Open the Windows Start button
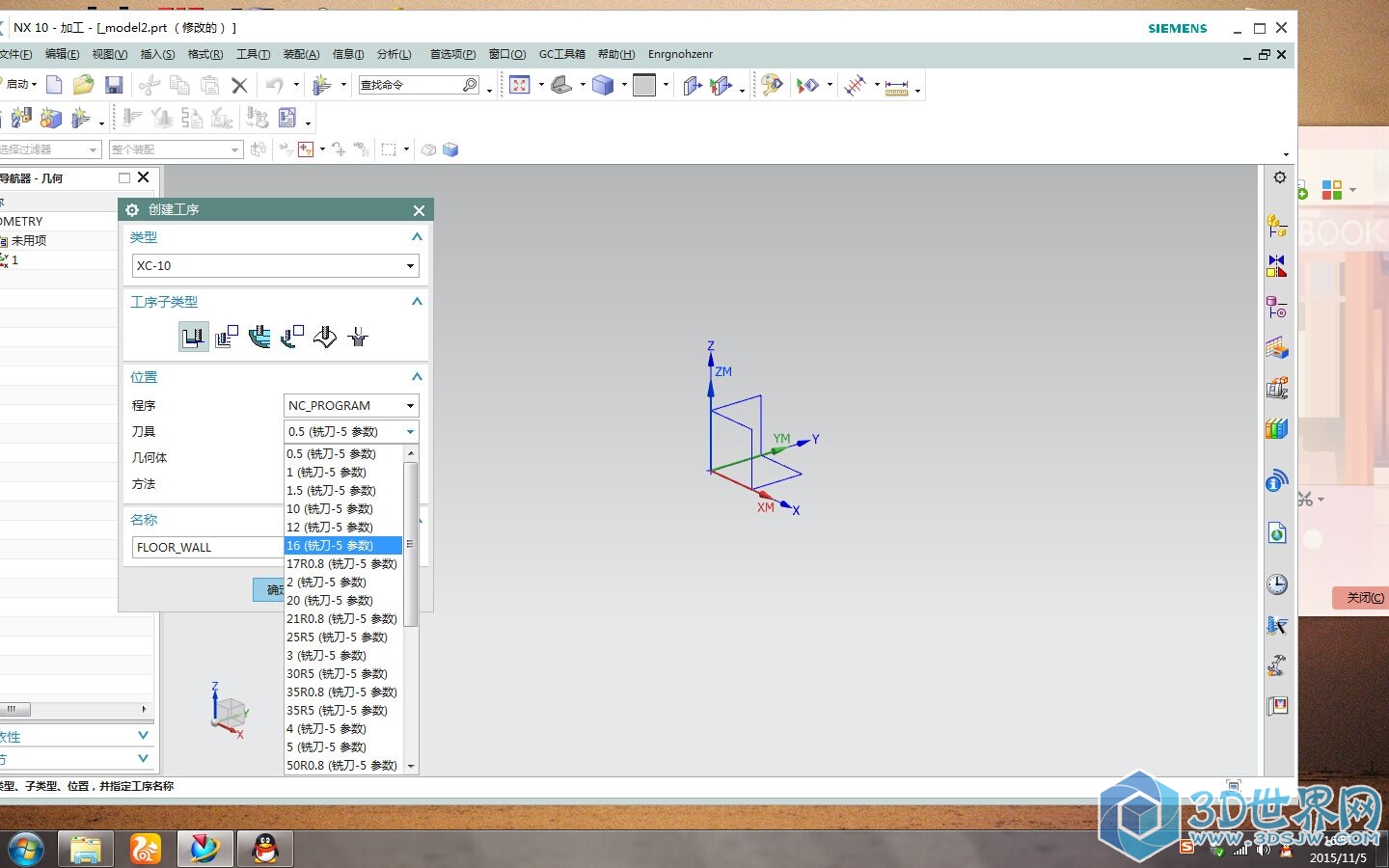 tap(25, 849)
